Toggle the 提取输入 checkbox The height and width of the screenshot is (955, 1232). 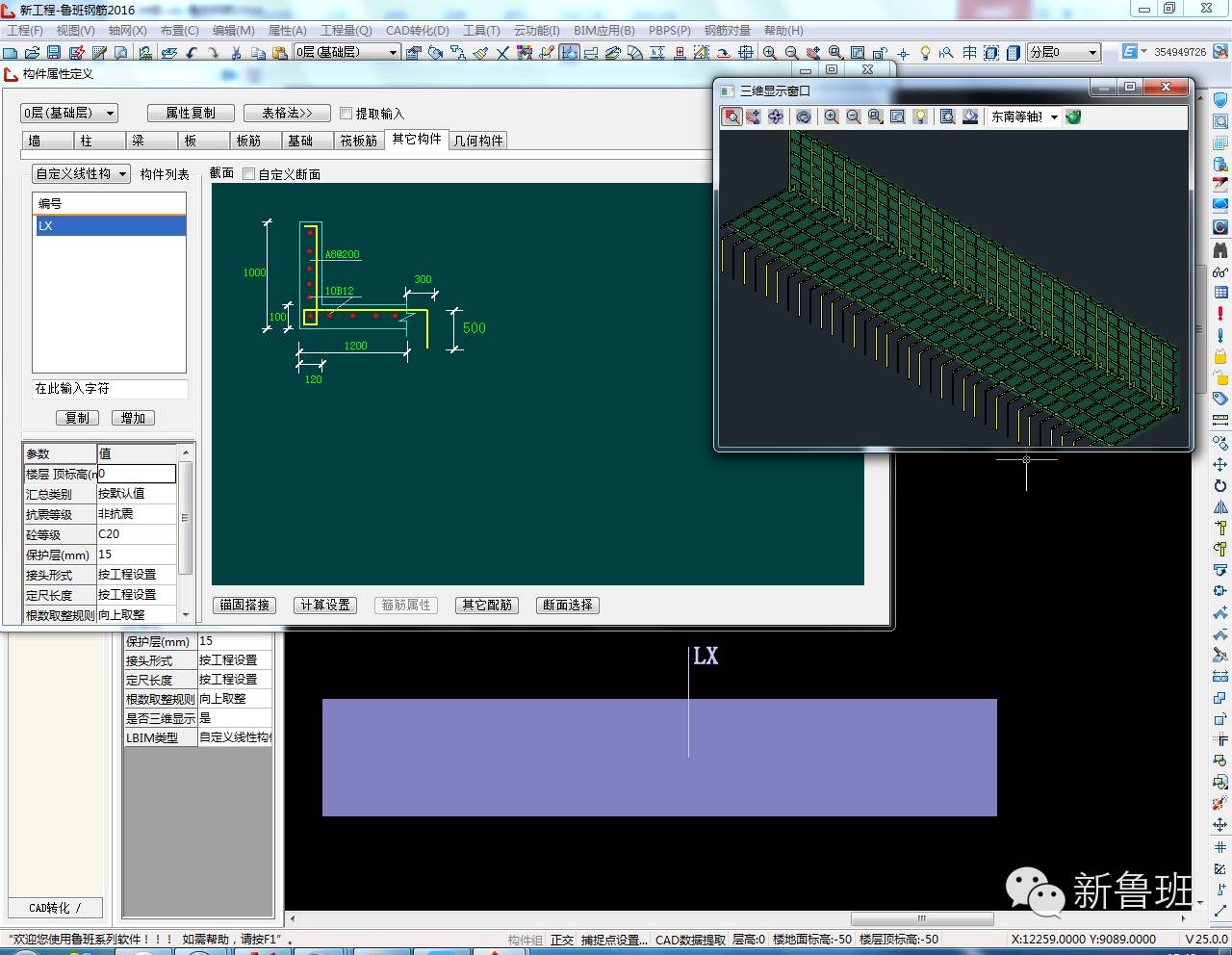tap(346, 114)
